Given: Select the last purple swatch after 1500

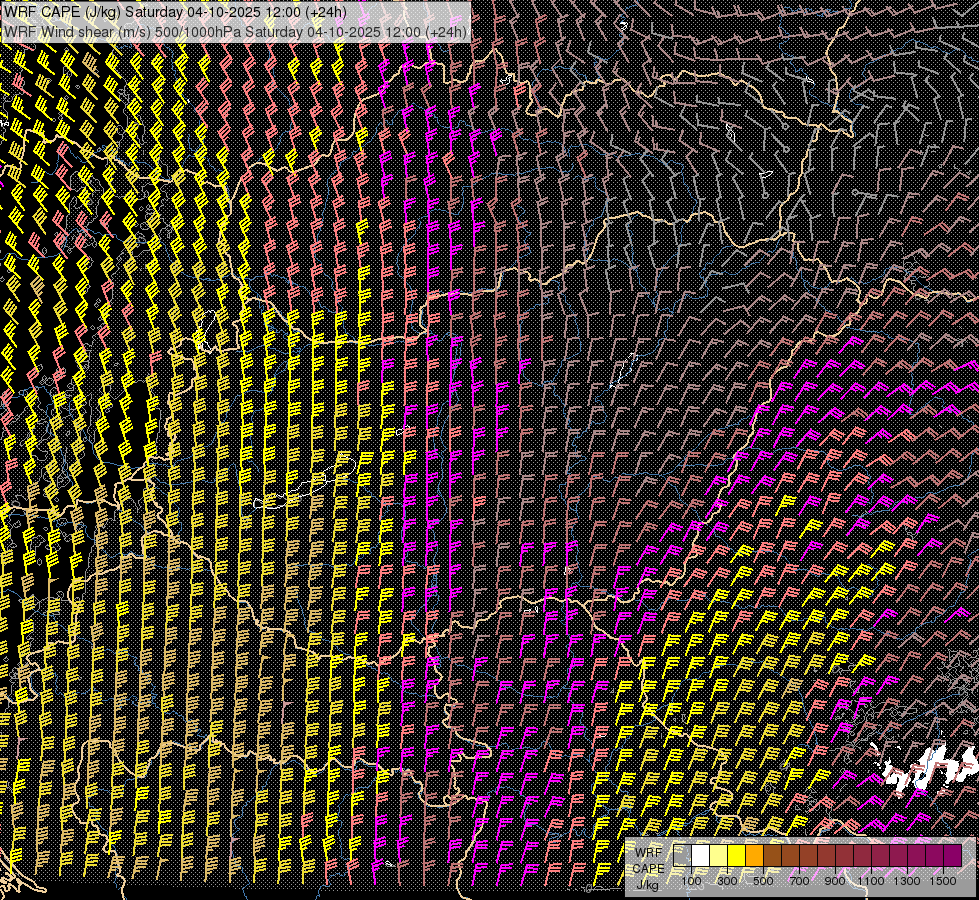Looking at the screenshot, I should [x=953, y=855].
